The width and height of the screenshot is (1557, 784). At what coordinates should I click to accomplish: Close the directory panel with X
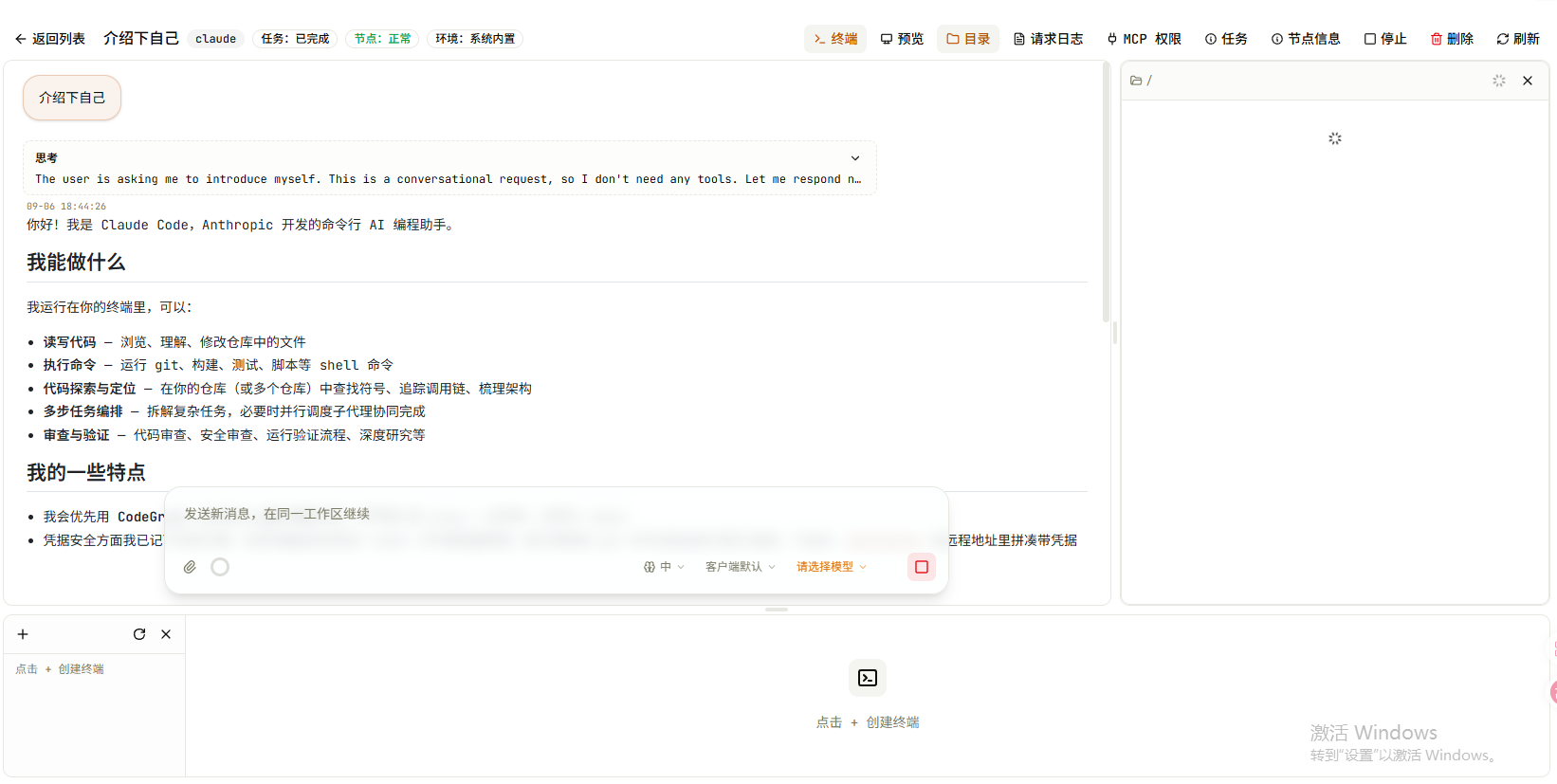pyautogui.click(x=1528, y=81)
